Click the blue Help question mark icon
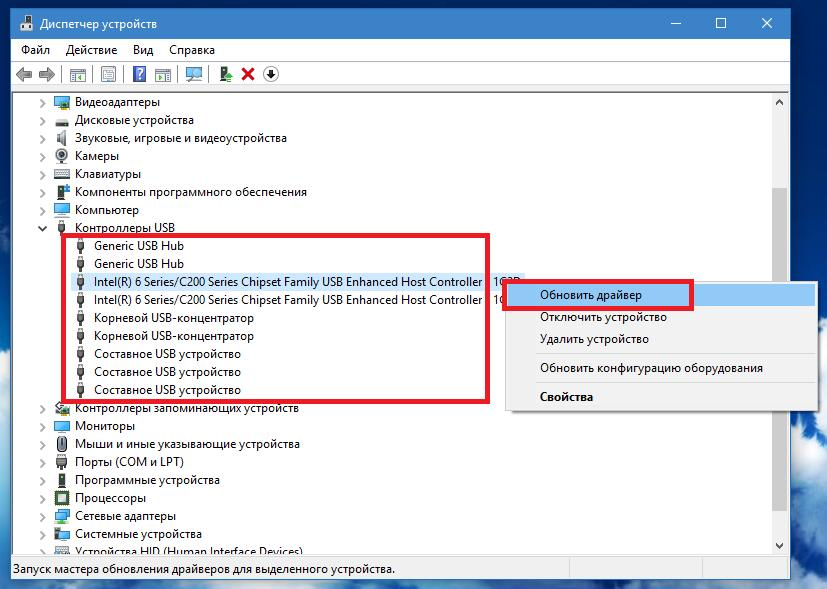 (139, 74)
